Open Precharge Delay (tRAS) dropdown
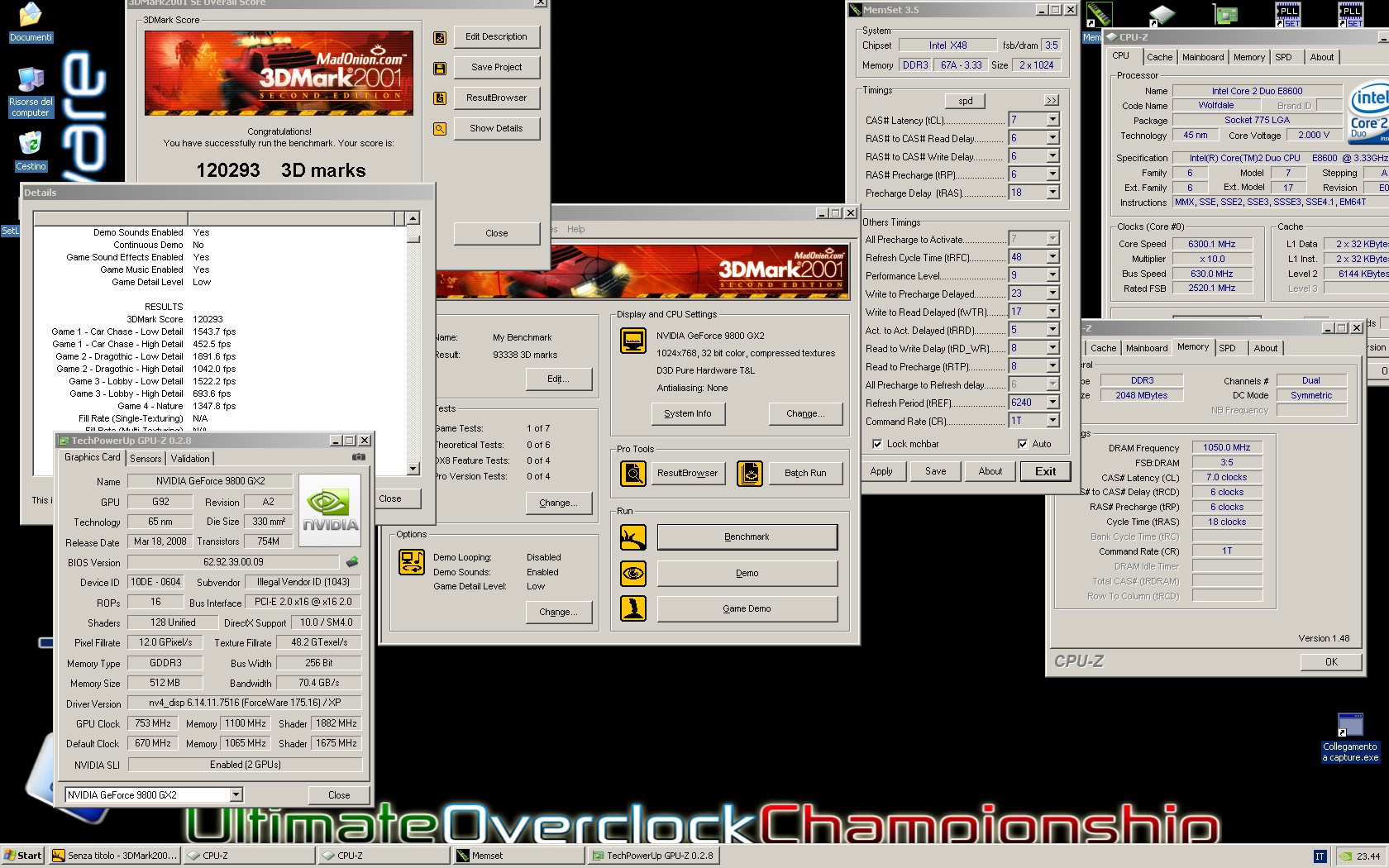 point(1052,193)
